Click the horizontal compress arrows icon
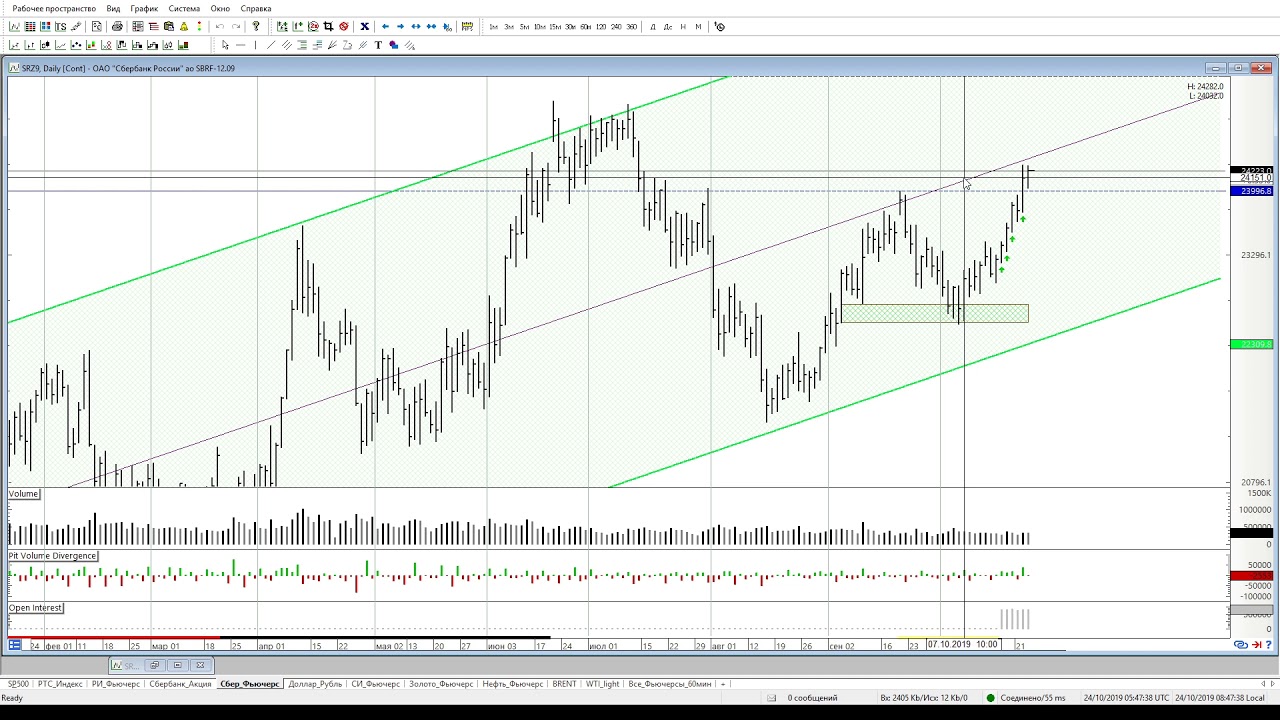 (431, 26)
